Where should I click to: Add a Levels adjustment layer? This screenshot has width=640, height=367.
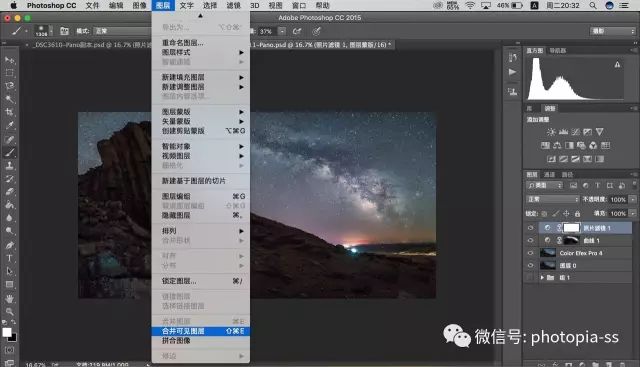tap(563, 132)
